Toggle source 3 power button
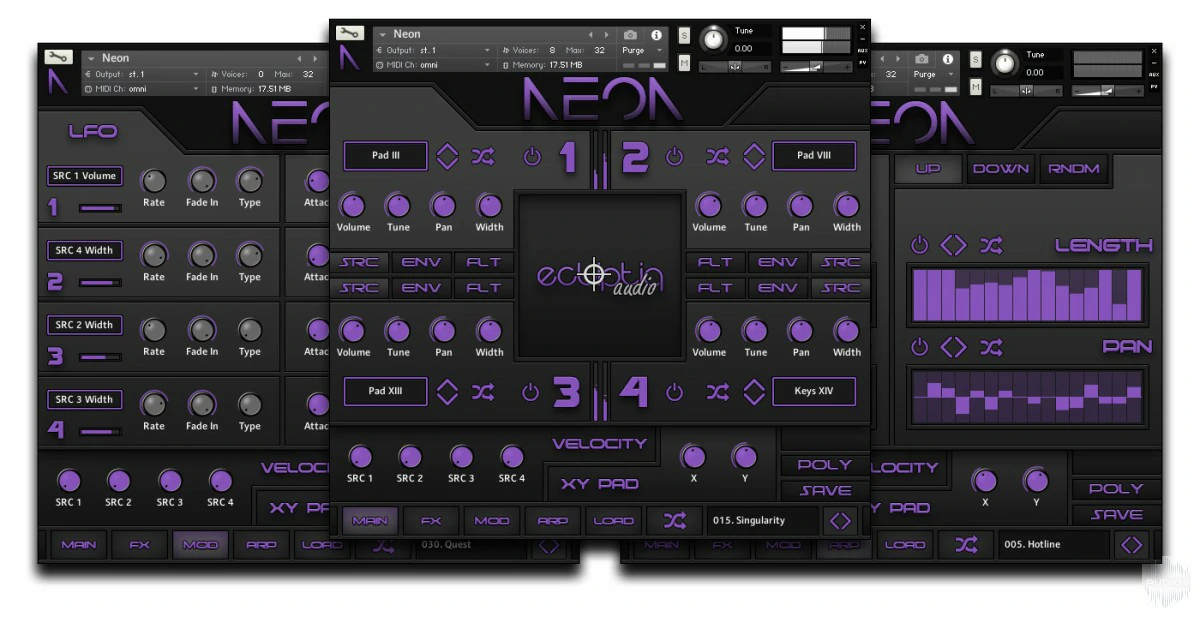Image resolution: width=1200 pixels, height=617 pixels. (x=532, y=392)
